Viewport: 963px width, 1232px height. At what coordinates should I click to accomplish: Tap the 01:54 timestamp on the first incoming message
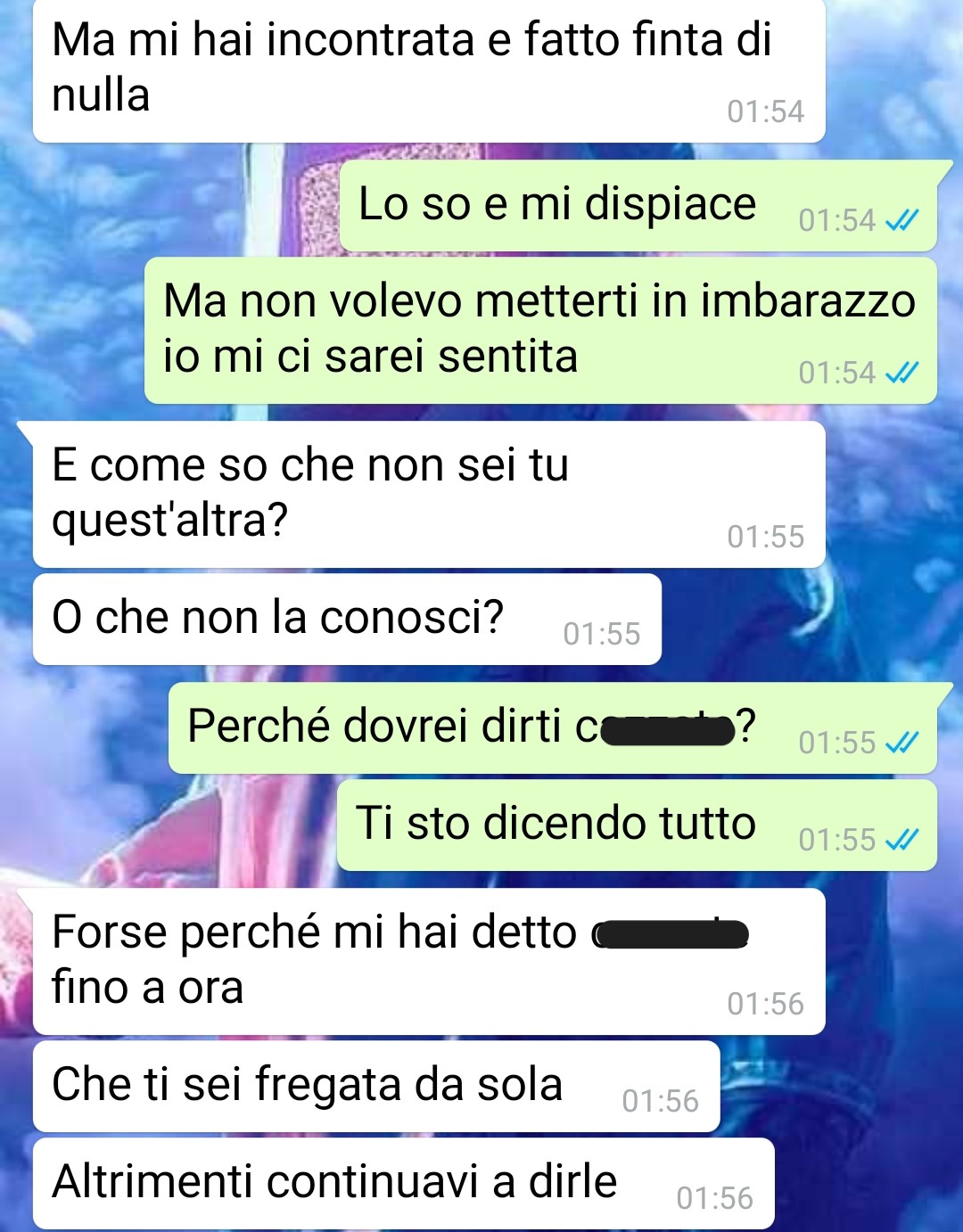click(765, 111)
